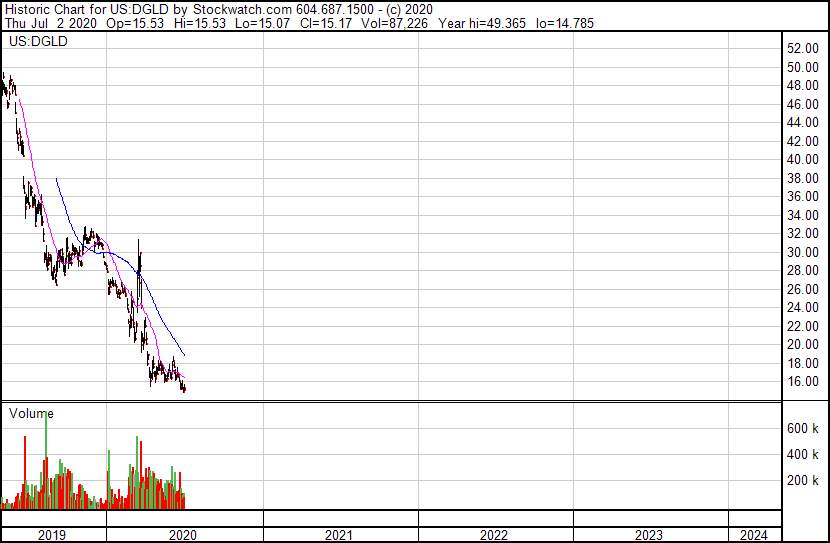Screen dimensions: 830x543
Task: Click the end of the blue moving average line
Action: 184,355
